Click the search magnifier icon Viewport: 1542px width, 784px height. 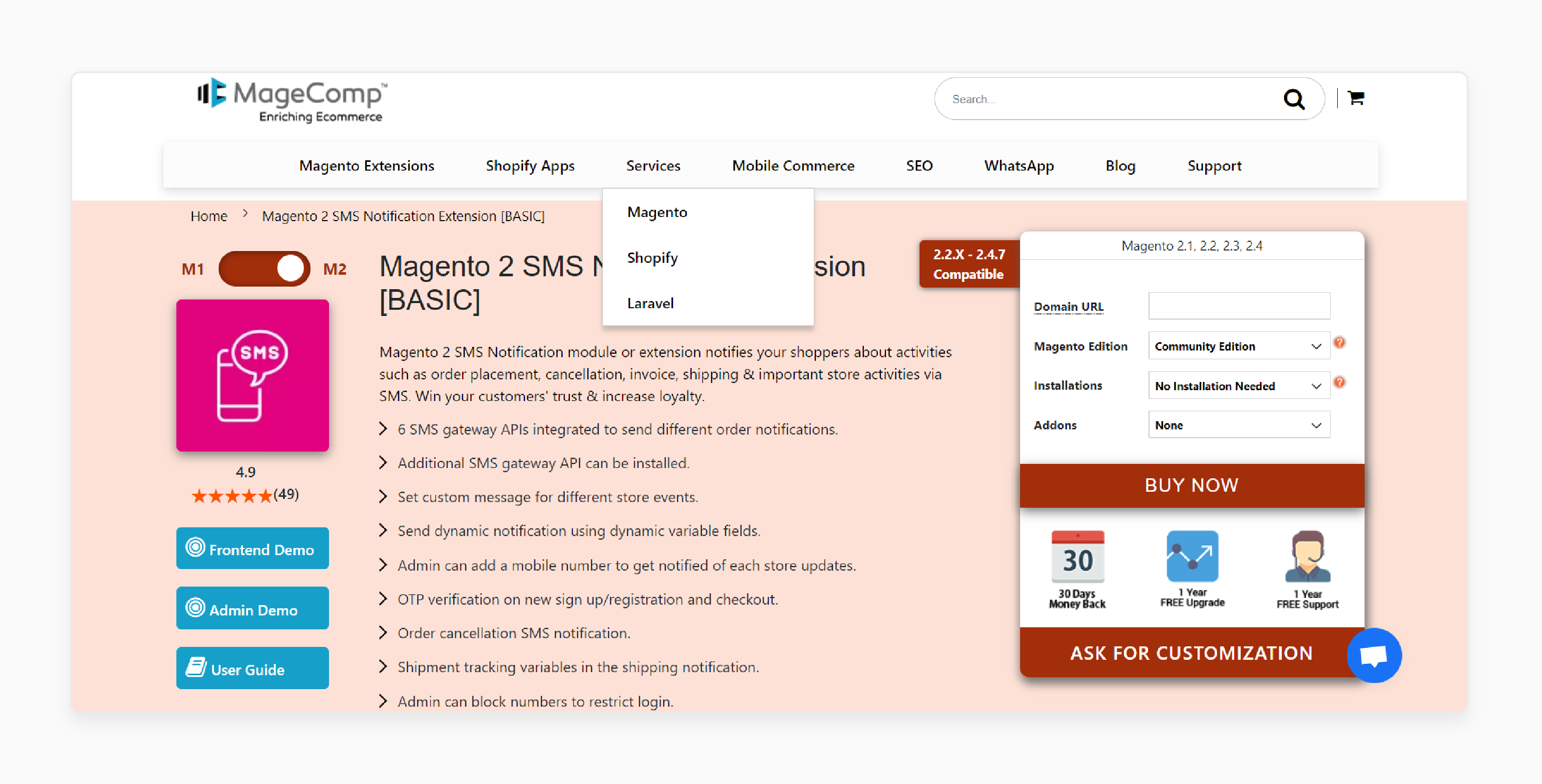click(x=1293, y=99)
